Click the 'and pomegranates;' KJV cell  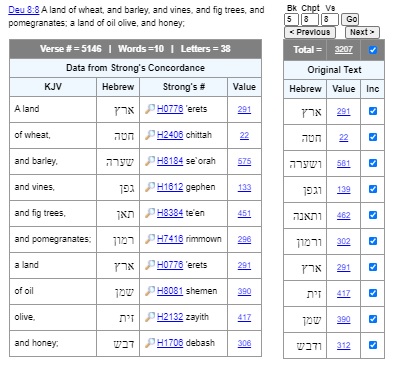53,239
